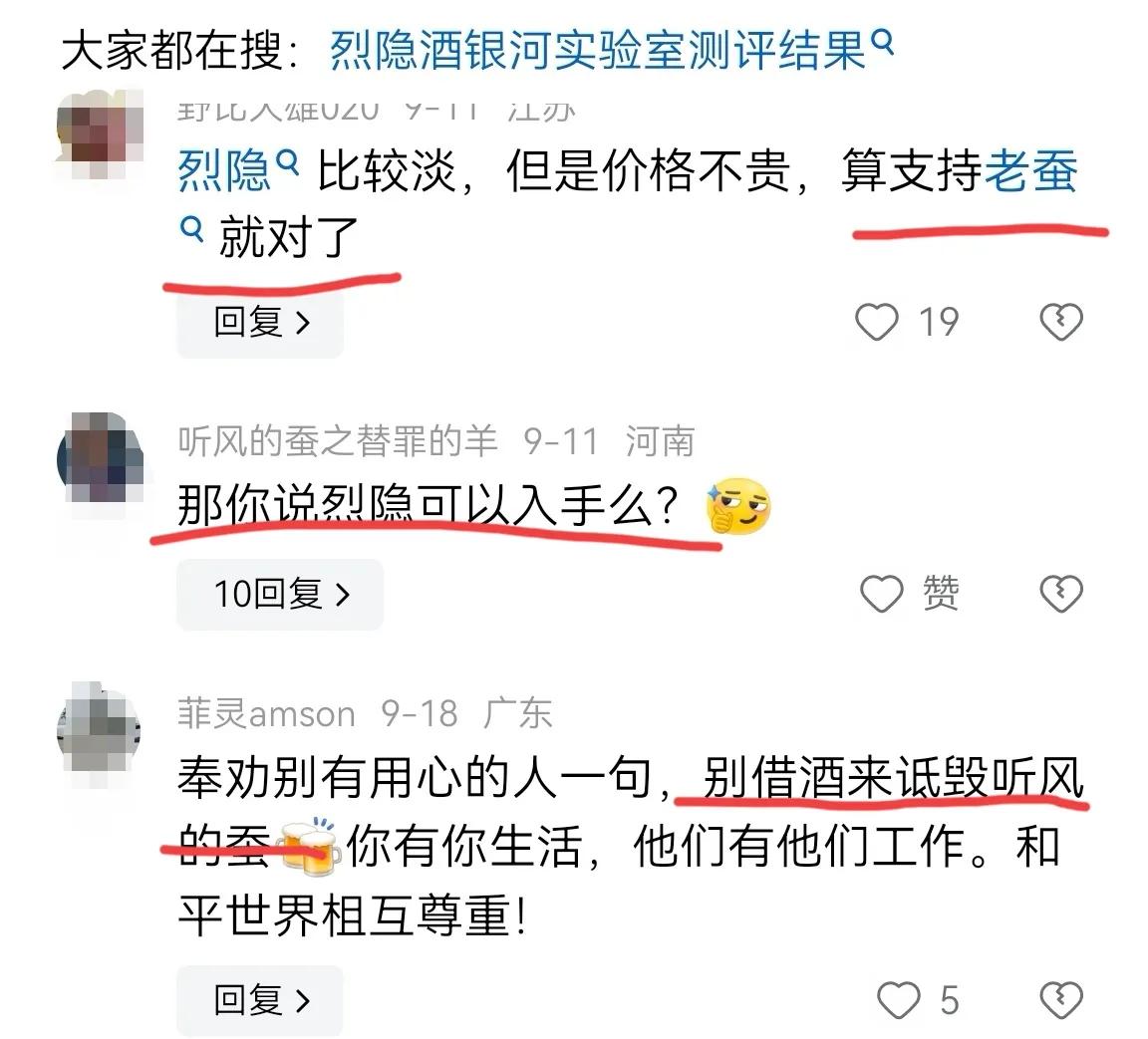Tap broken heart on 那你说烈隐可以入手么 comment
Viewport: 1148px width, 1039px height.
[1061, 593]
